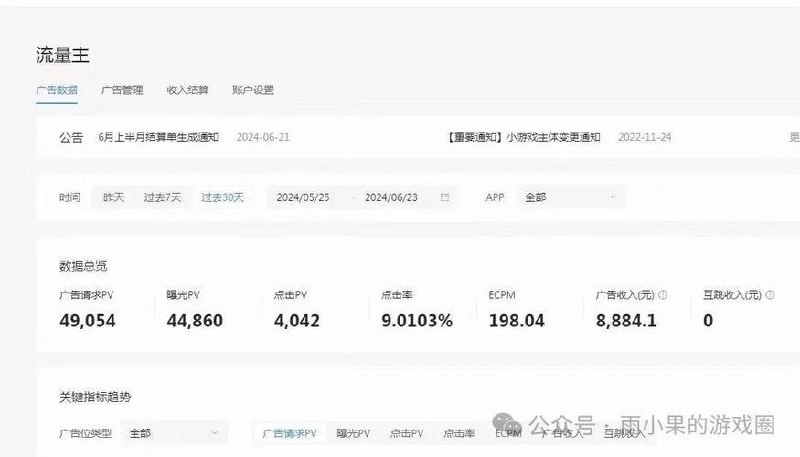Click the info icon beside 广告收入(元)
This screenshot has width=800, height=457.
[x=663, y=295]
